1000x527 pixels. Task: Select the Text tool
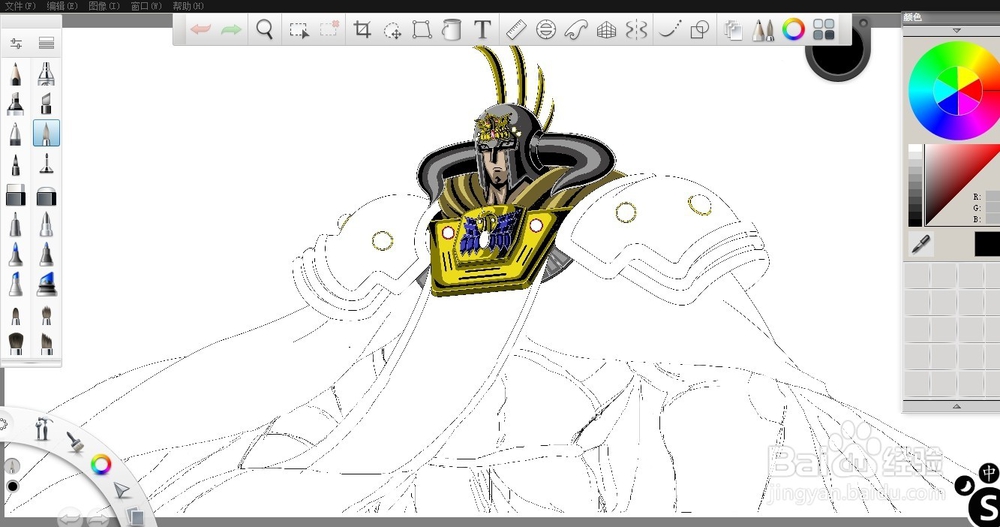(x=483, y=29)
